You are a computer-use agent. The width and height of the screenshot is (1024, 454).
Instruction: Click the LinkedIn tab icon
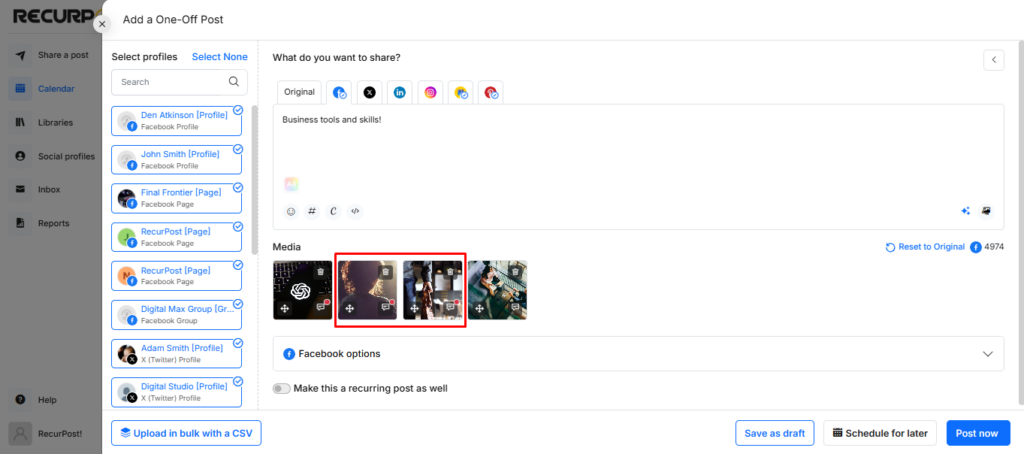[400, 93]
